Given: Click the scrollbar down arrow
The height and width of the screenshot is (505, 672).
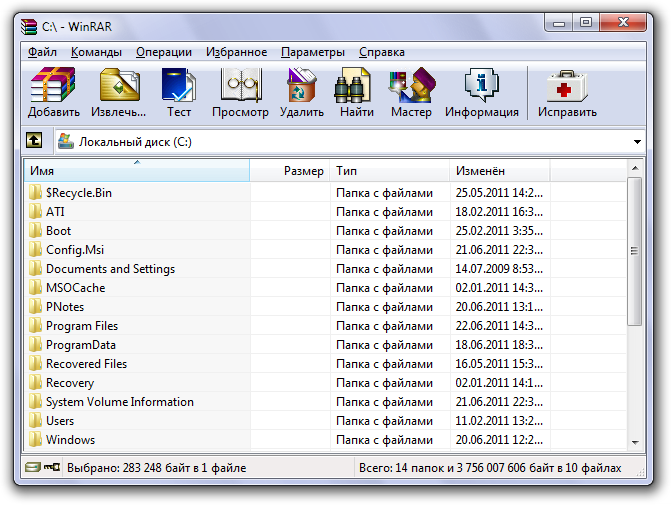Looking at the screenshot, I should click(x=635, y=442).
